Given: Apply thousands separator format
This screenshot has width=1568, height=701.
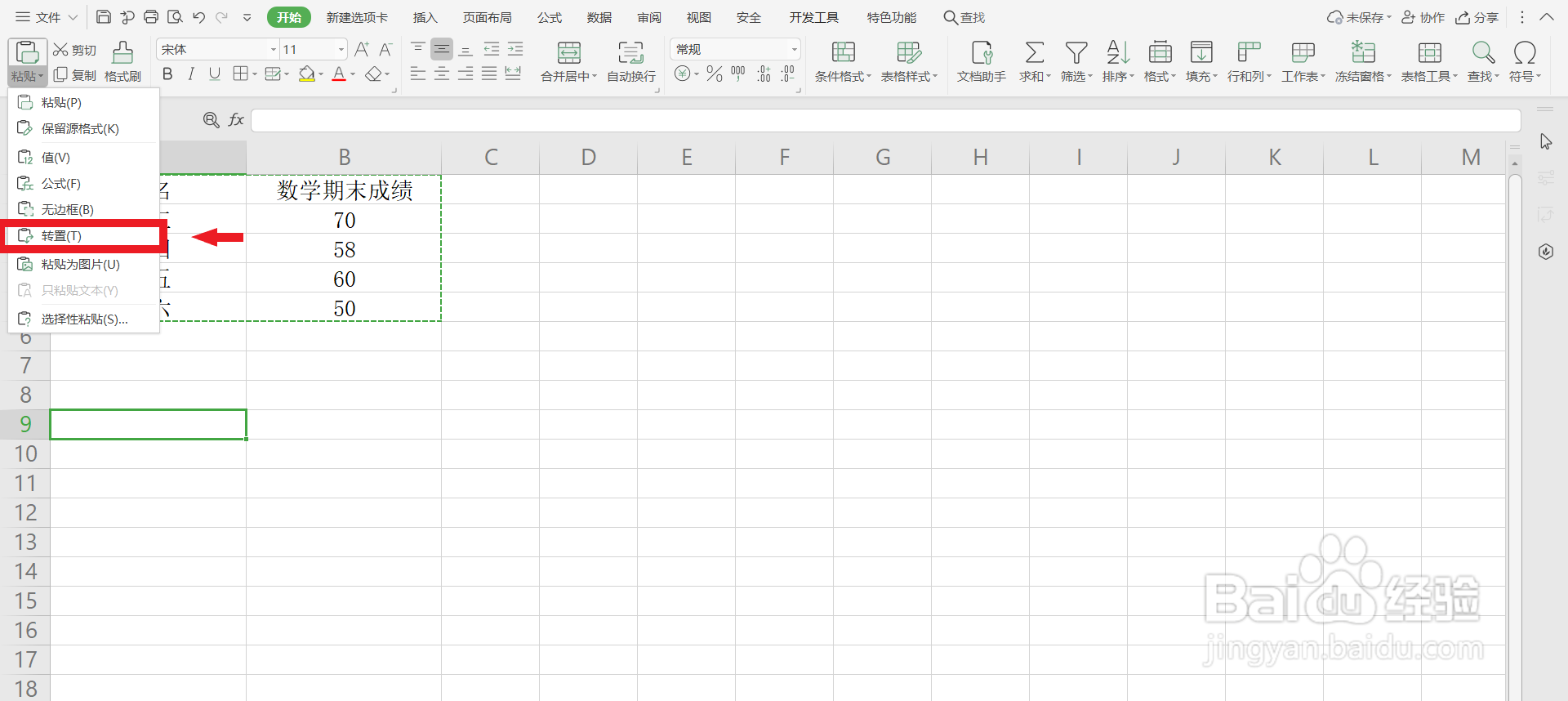Looking at the screenshot, I should (x=738, y=74).
